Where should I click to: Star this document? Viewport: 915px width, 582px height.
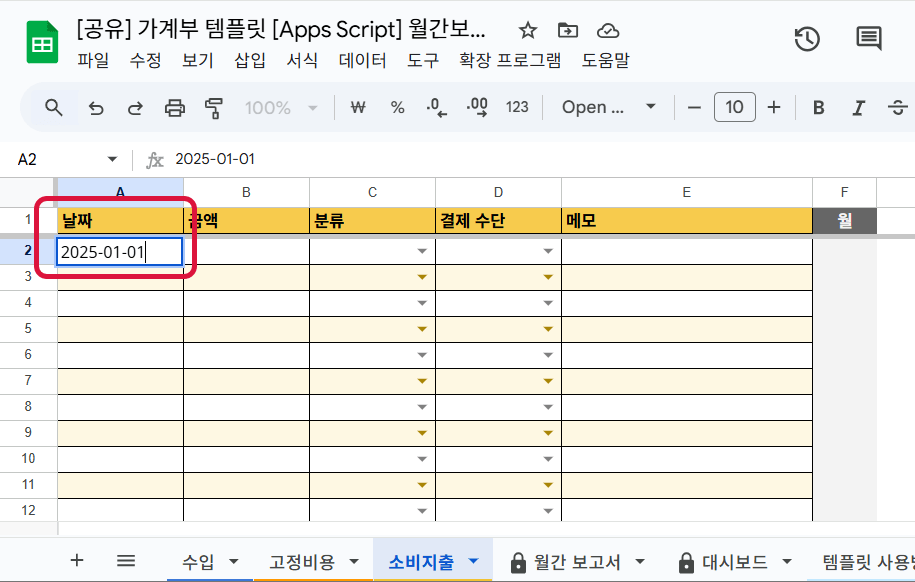click(528, 30)
